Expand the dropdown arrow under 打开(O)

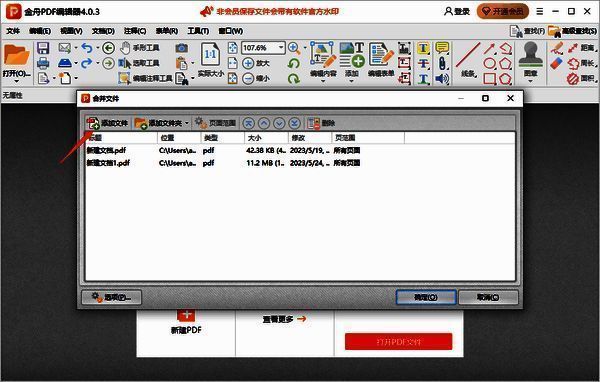(16, 81)
